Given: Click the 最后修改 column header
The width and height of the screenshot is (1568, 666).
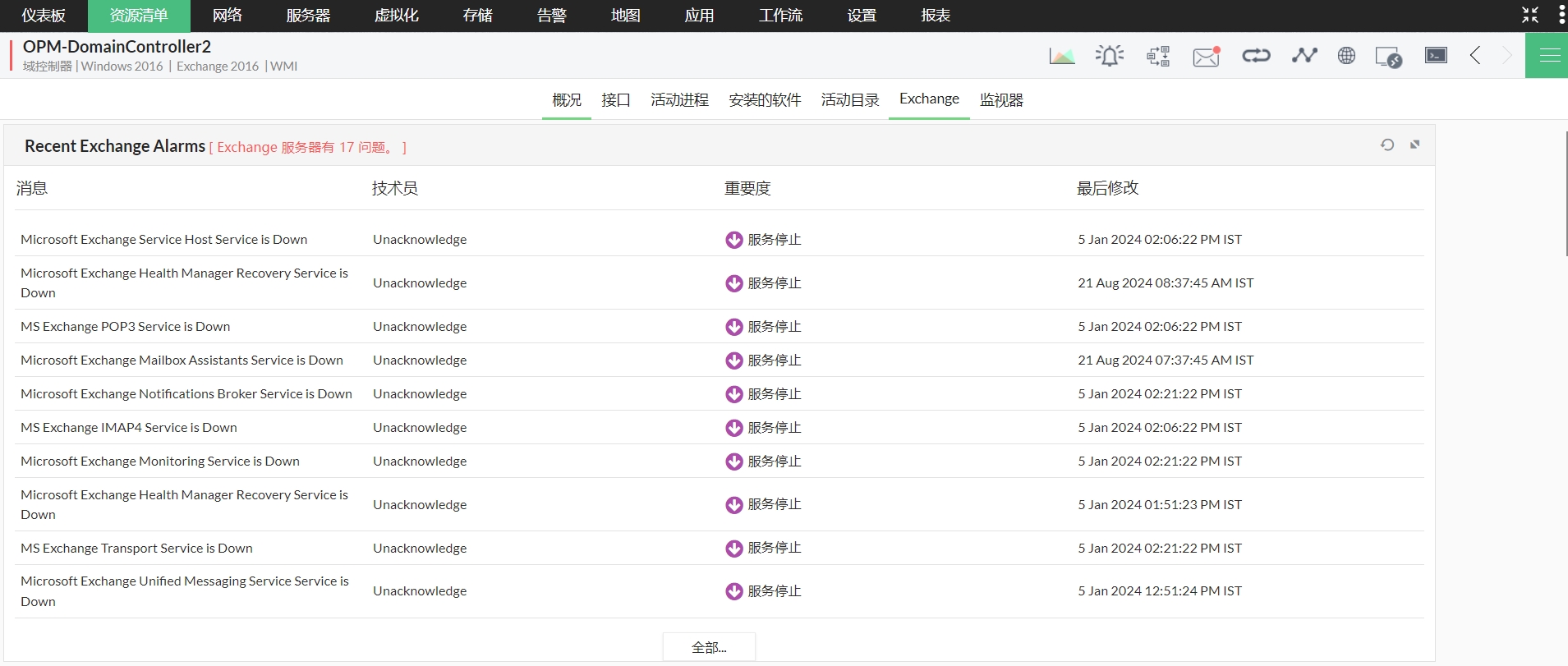Looking at the screenshot, I should coord(1108,188).
